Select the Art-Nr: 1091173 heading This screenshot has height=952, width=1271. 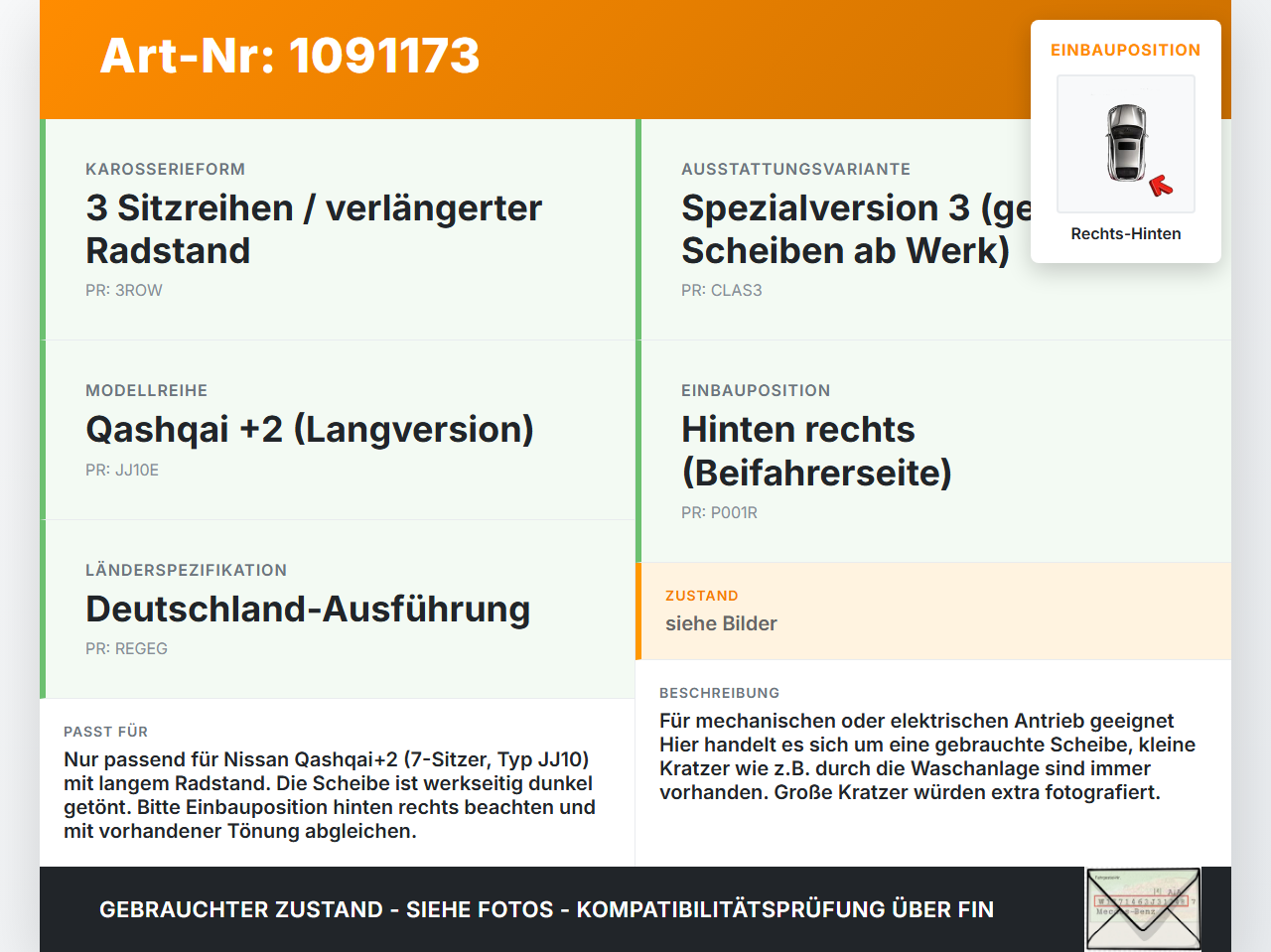point(290,56)
